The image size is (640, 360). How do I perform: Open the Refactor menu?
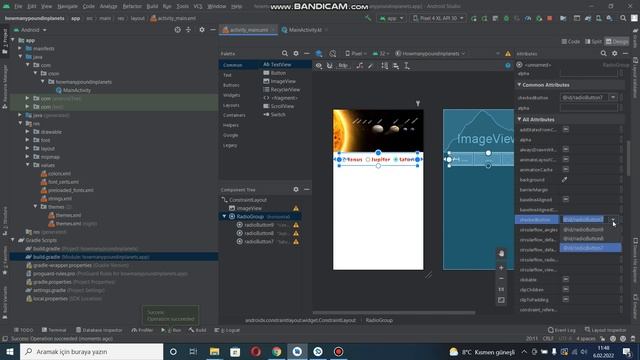pyautogui.click(x=132, y=6)
